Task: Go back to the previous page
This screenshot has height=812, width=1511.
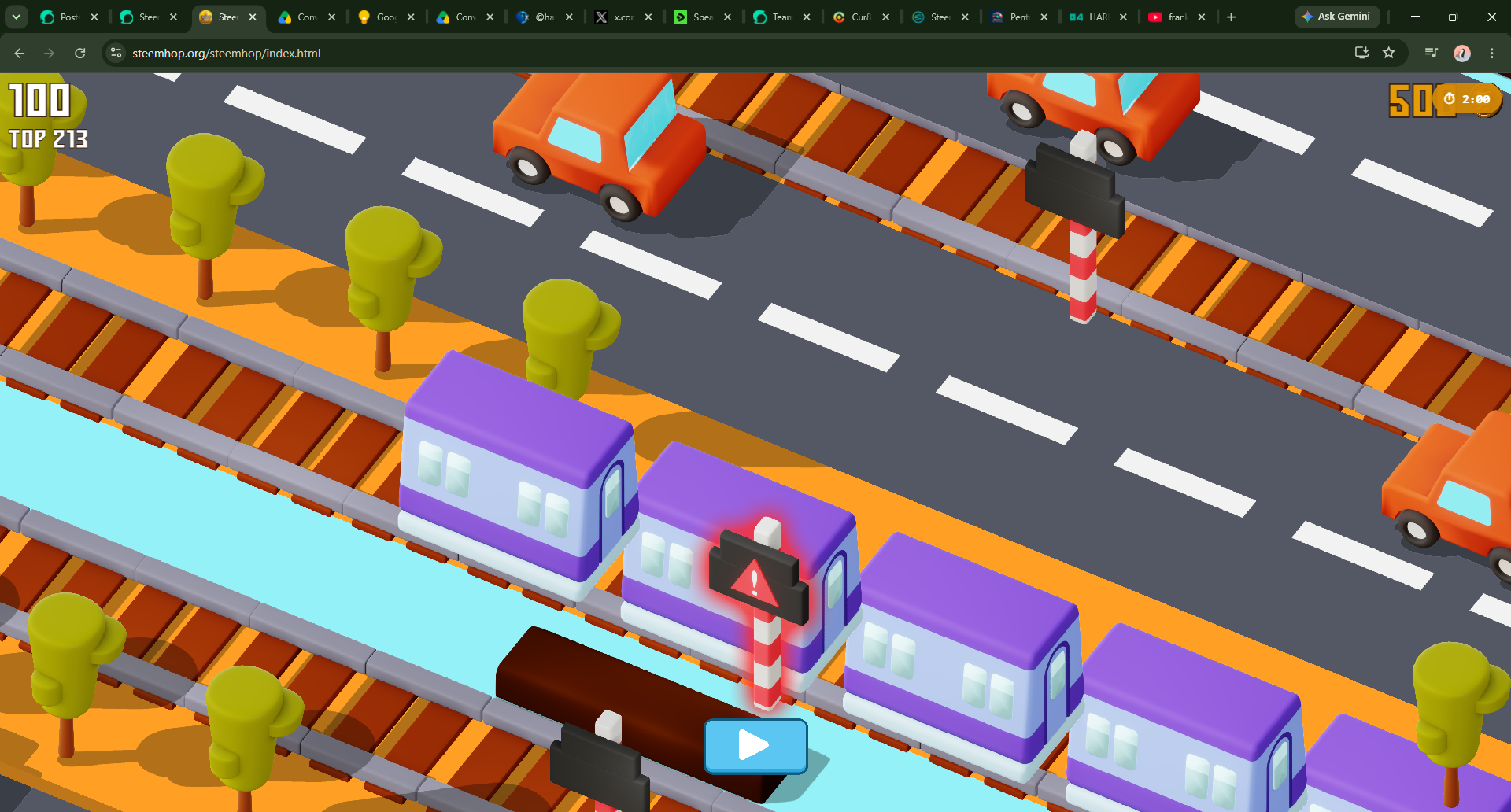Action: click(x=20, y=53)
